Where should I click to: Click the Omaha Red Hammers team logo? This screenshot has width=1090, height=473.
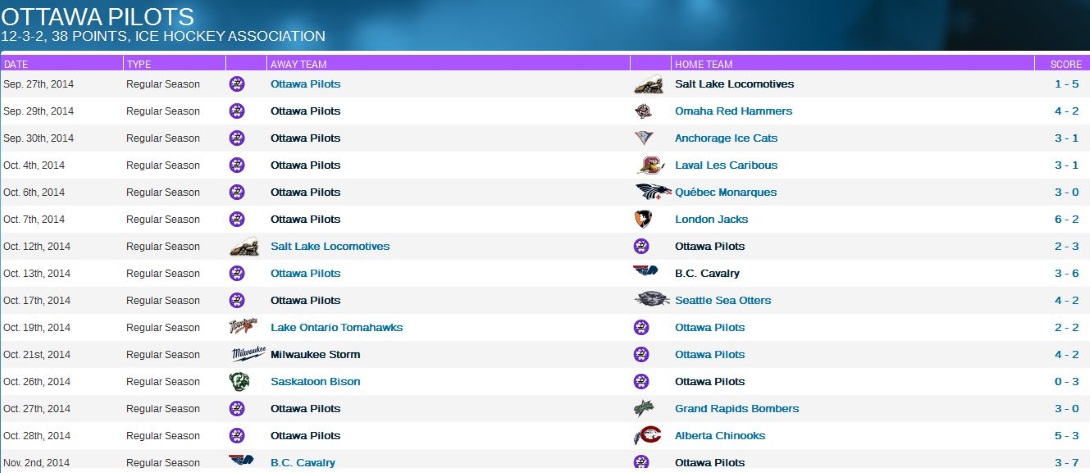pyautogui.click(x=648, y=111)
